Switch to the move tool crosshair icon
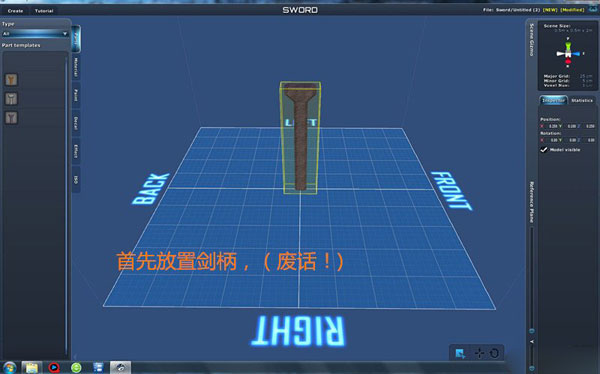 (x=479, y=353)
